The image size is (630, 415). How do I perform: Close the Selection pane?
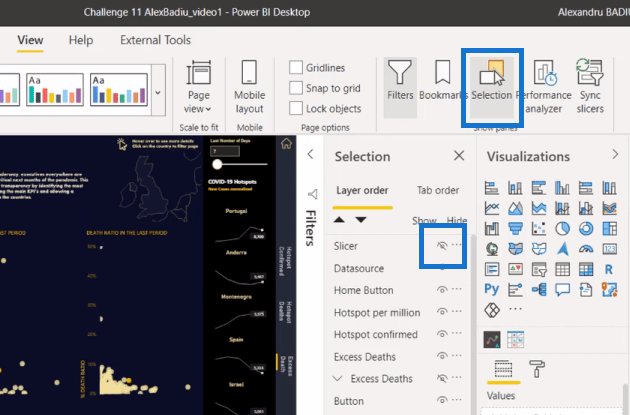459,156
